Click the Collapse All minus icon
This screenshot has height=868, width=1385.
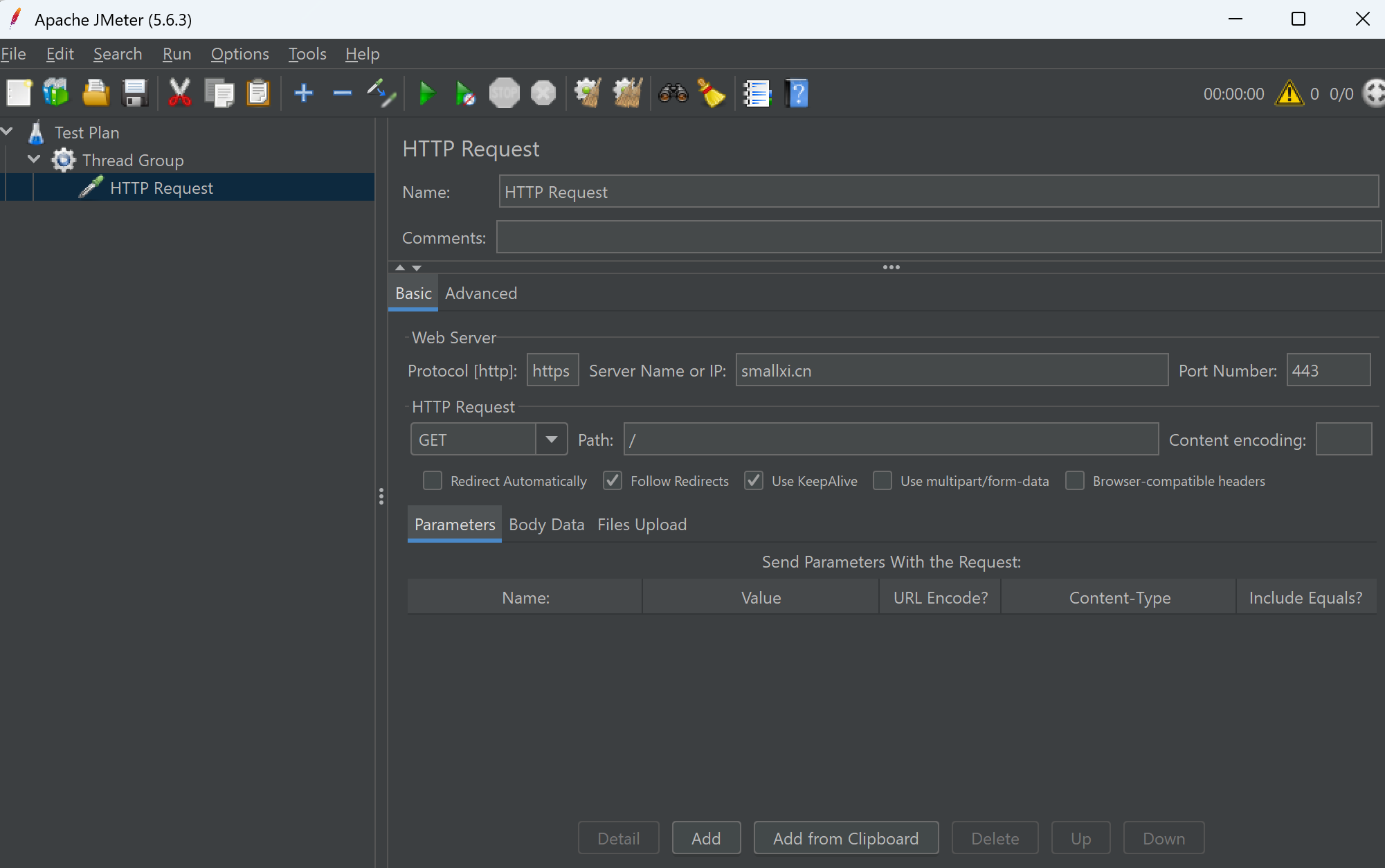[343, 93]
